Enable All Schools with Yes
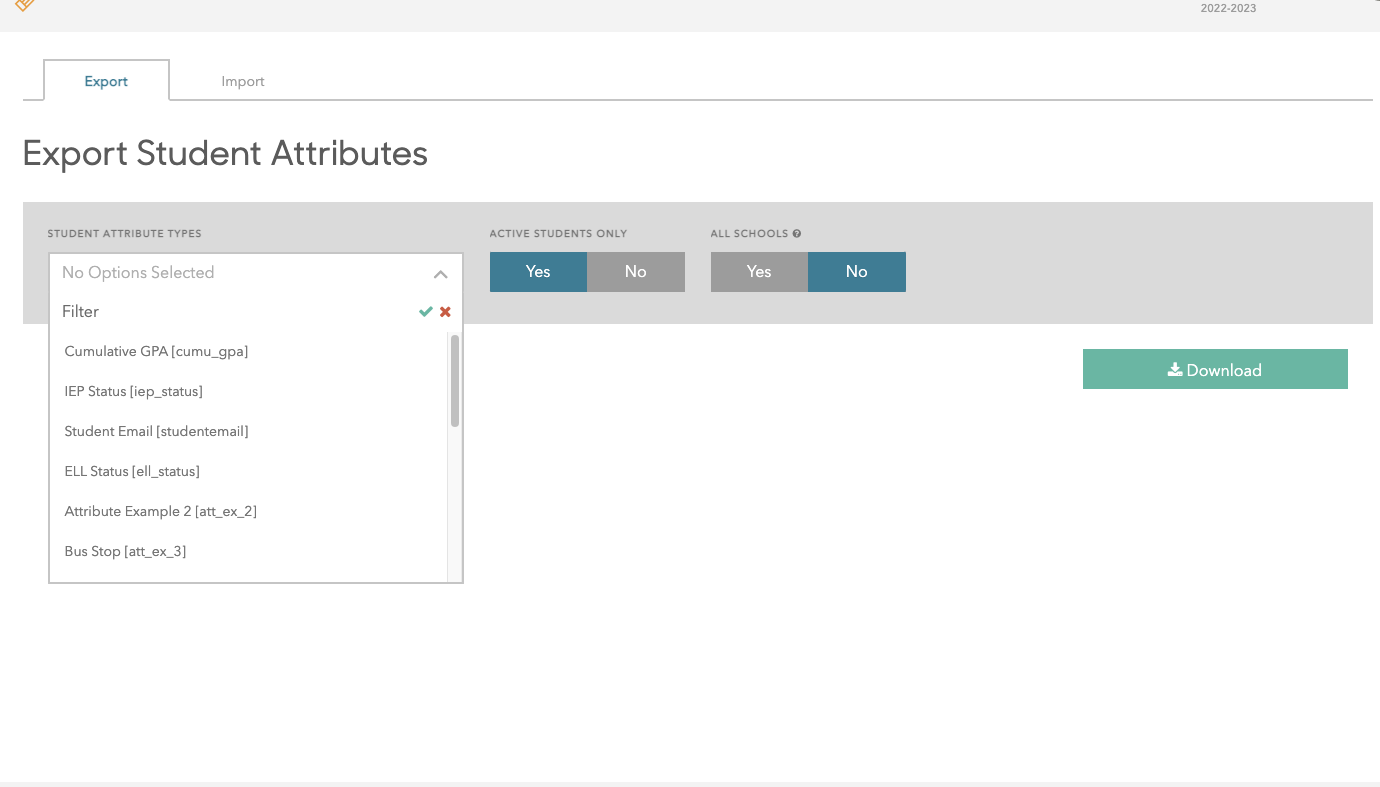This screenshot has width=1380, height=787. point(759,272)
